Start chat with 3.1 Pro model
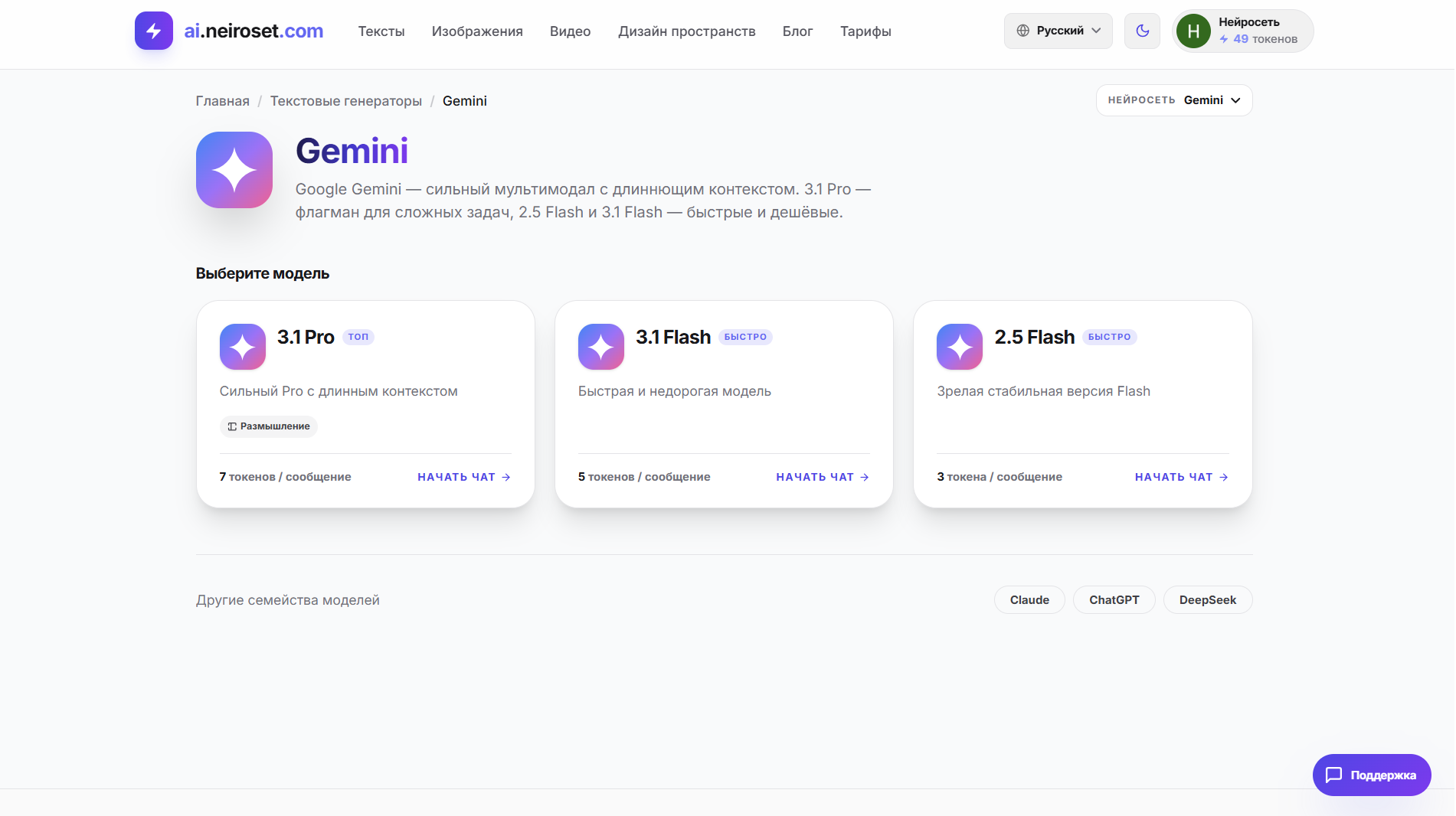 pos(464,477)
